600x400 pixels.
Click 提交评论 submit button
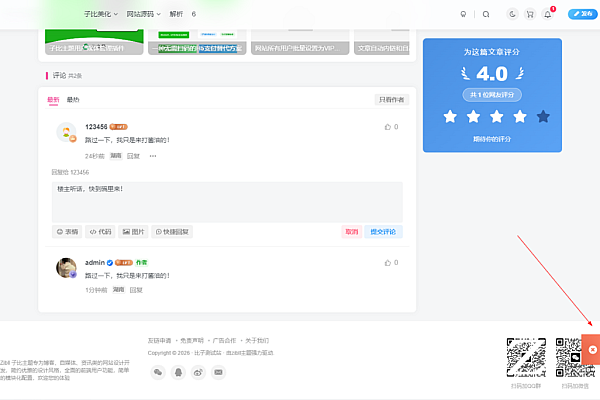383,231
